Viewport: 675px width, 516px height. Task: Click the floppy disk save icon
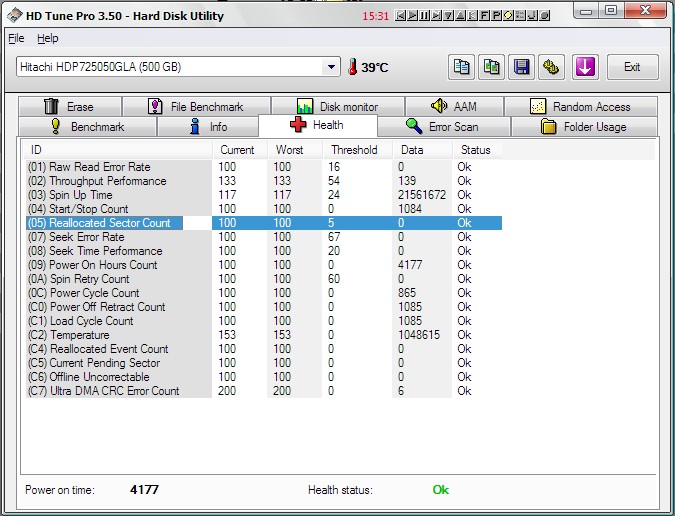[521, 67]
